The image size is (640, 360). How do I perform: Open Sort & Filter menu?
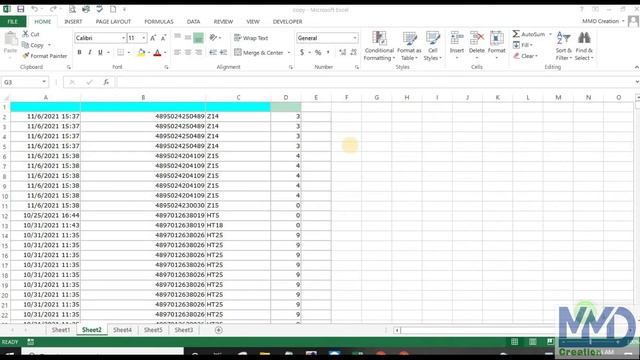pos(563,46)
